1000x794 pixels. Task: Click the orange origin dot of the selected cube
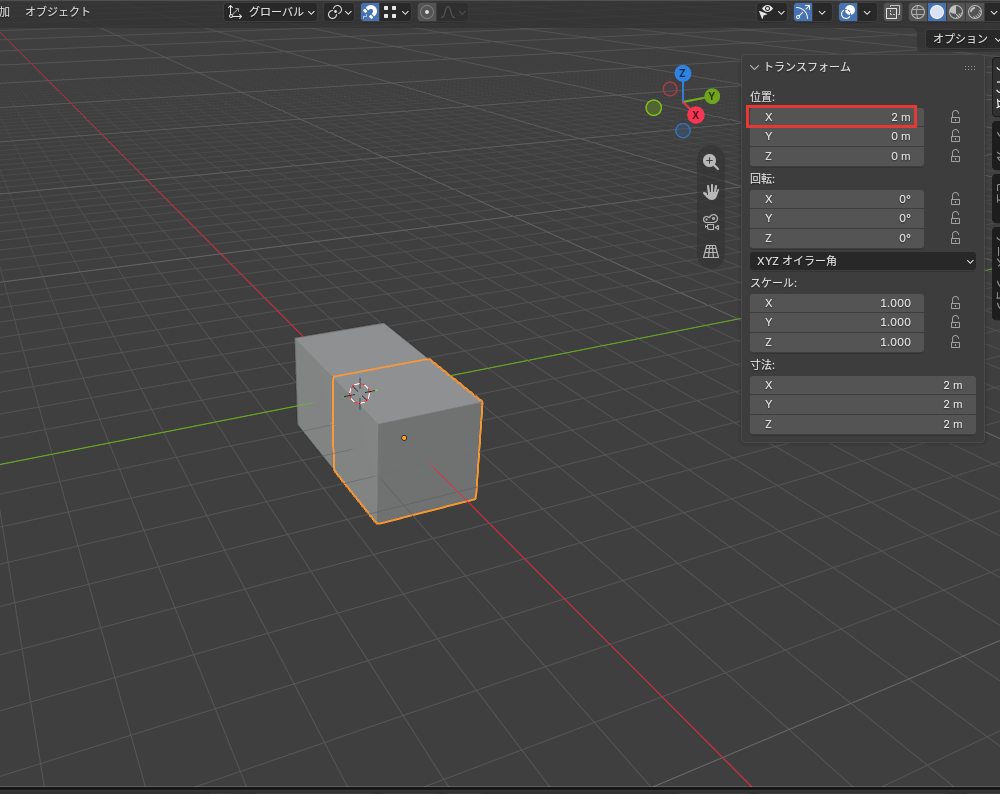[x=404, y=438]
